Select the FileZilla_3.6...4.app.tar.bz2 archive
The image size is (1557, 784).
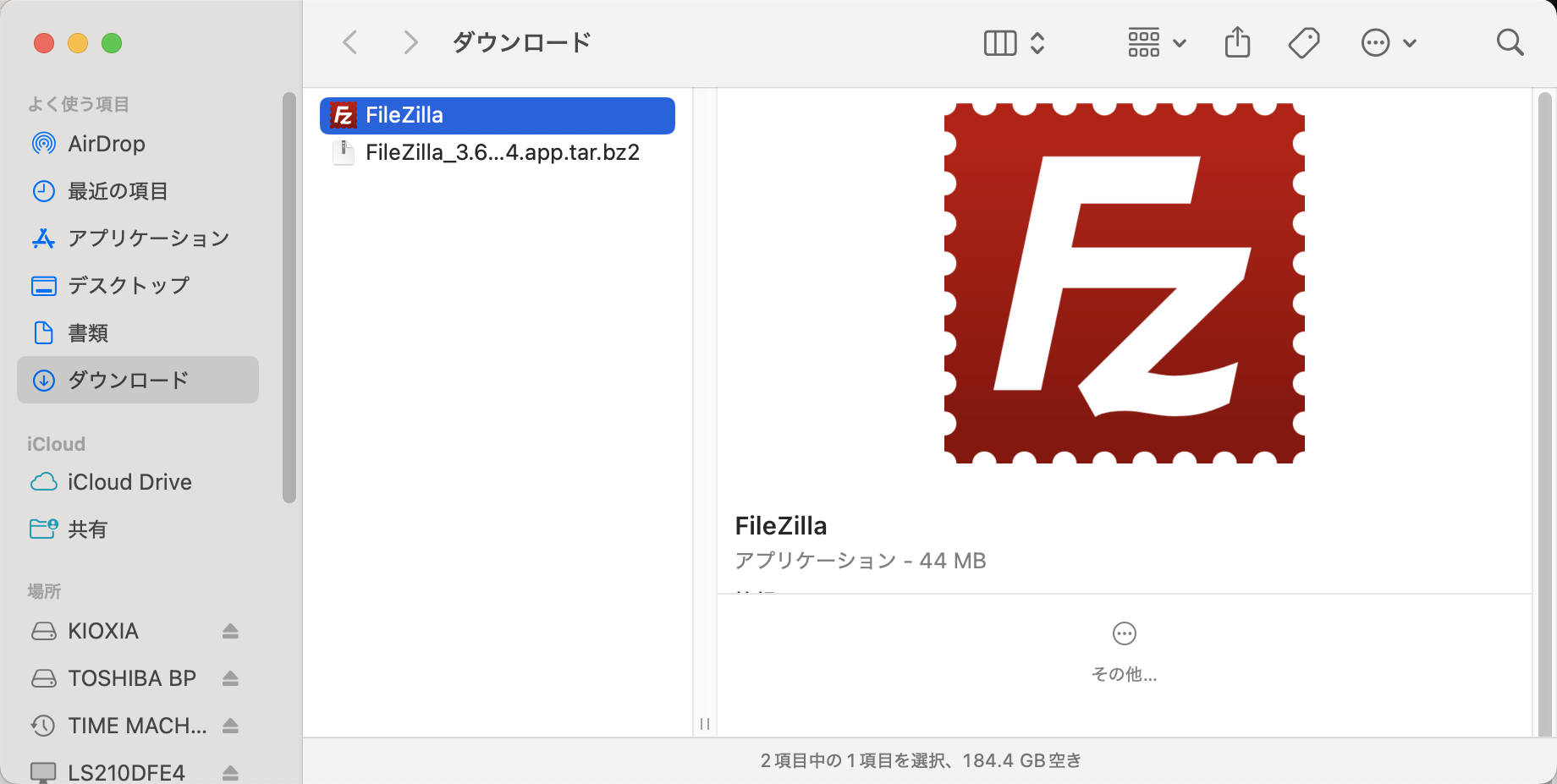503,152
